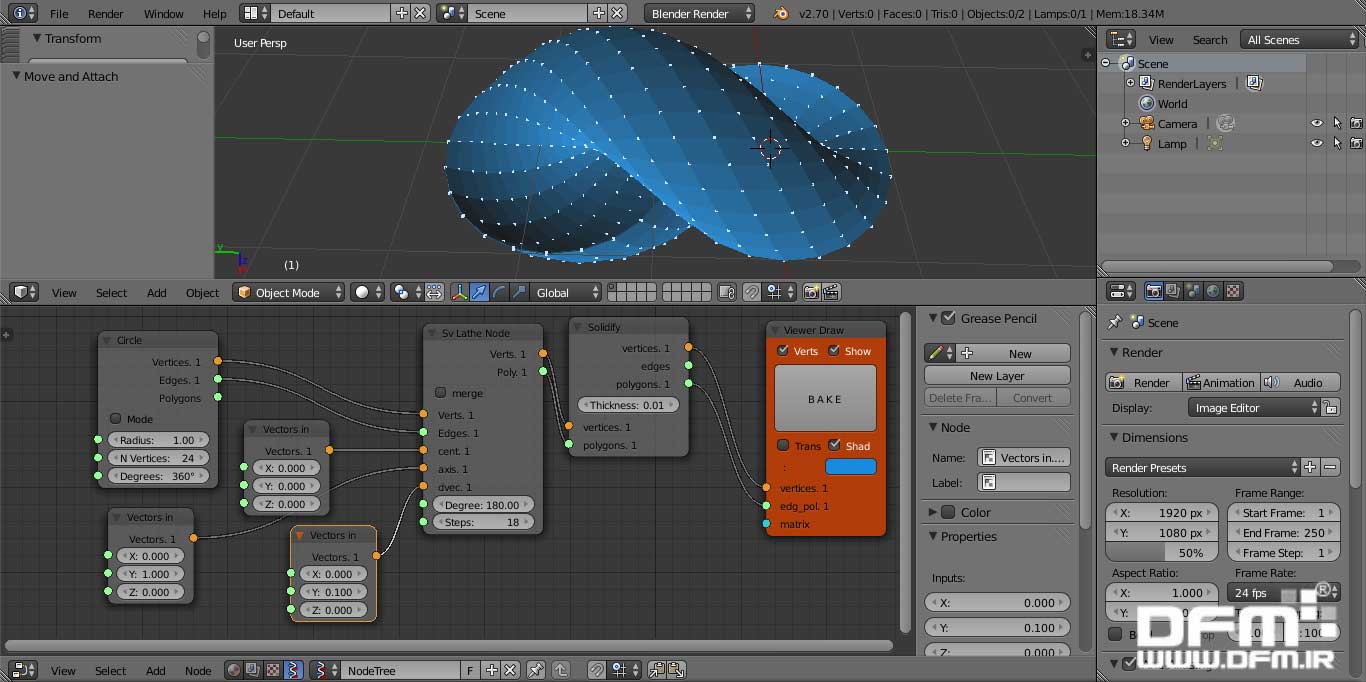The height and width of the screenshot is (682, 1366).
Task: Paste nodes from clipboard icon
Action: coord(676,670)
